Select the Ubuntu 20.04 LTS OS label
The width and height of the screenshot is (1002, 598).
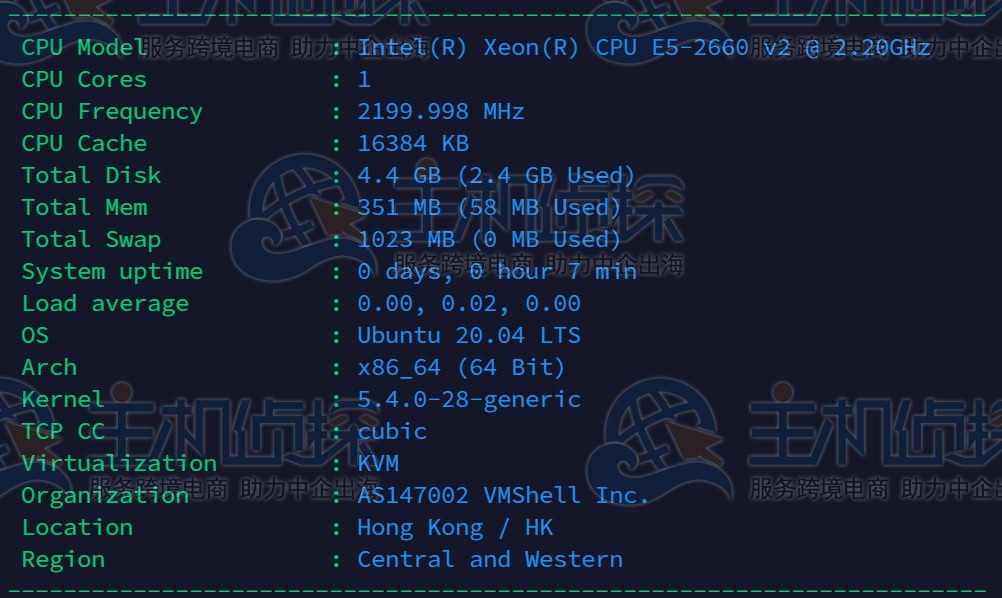tap(469, 334)
